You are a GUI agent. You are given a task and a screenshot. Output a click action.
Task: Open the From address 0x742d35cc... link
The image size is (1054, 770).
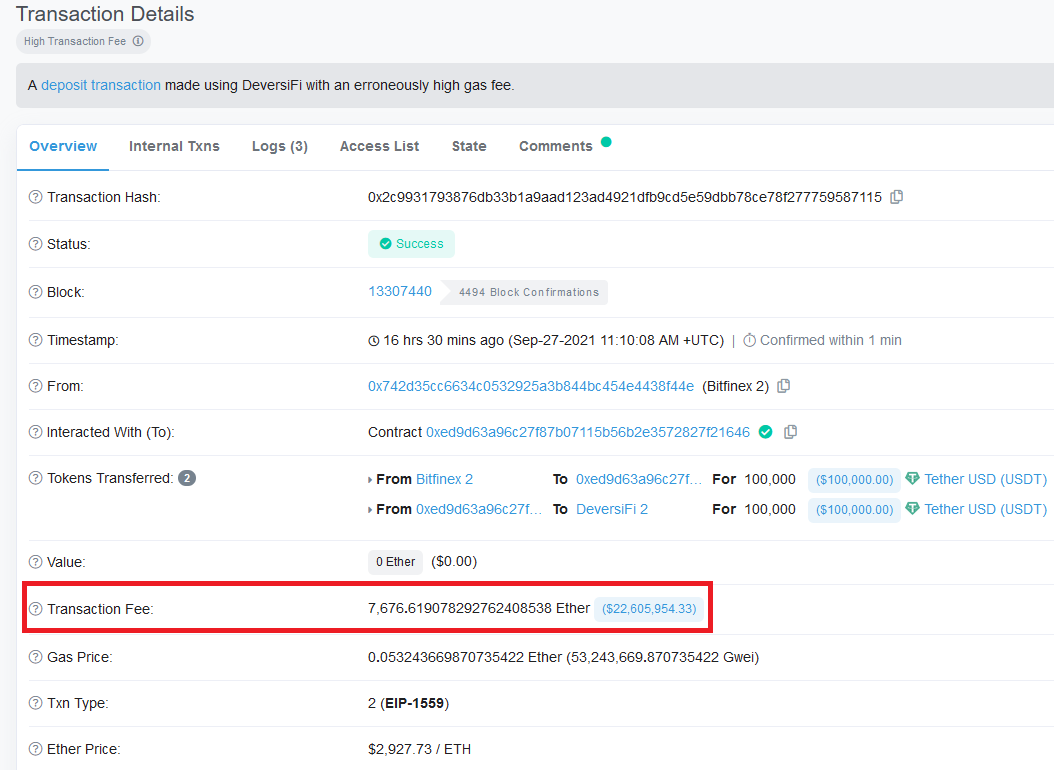point(531,386)
